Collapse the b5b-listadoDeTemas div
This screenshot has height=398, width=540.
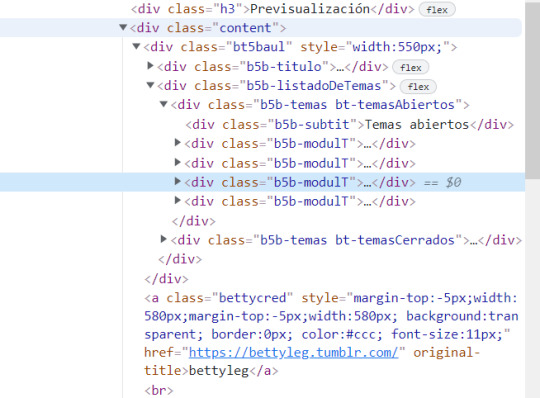(x=150, y=85)
